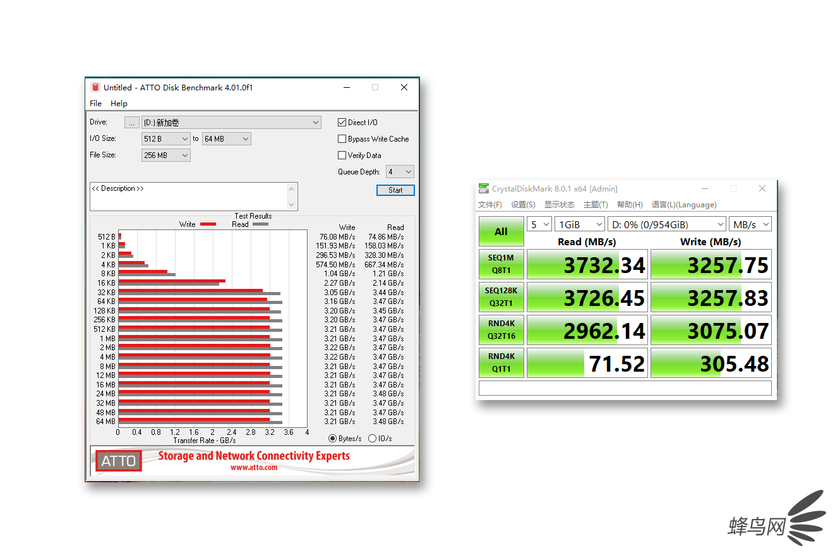This screenshot has height=560, width=840.
Task: Click the ATTO Disk Benchmark title icon
Action: pyautogui.click(x=95, y=87)
